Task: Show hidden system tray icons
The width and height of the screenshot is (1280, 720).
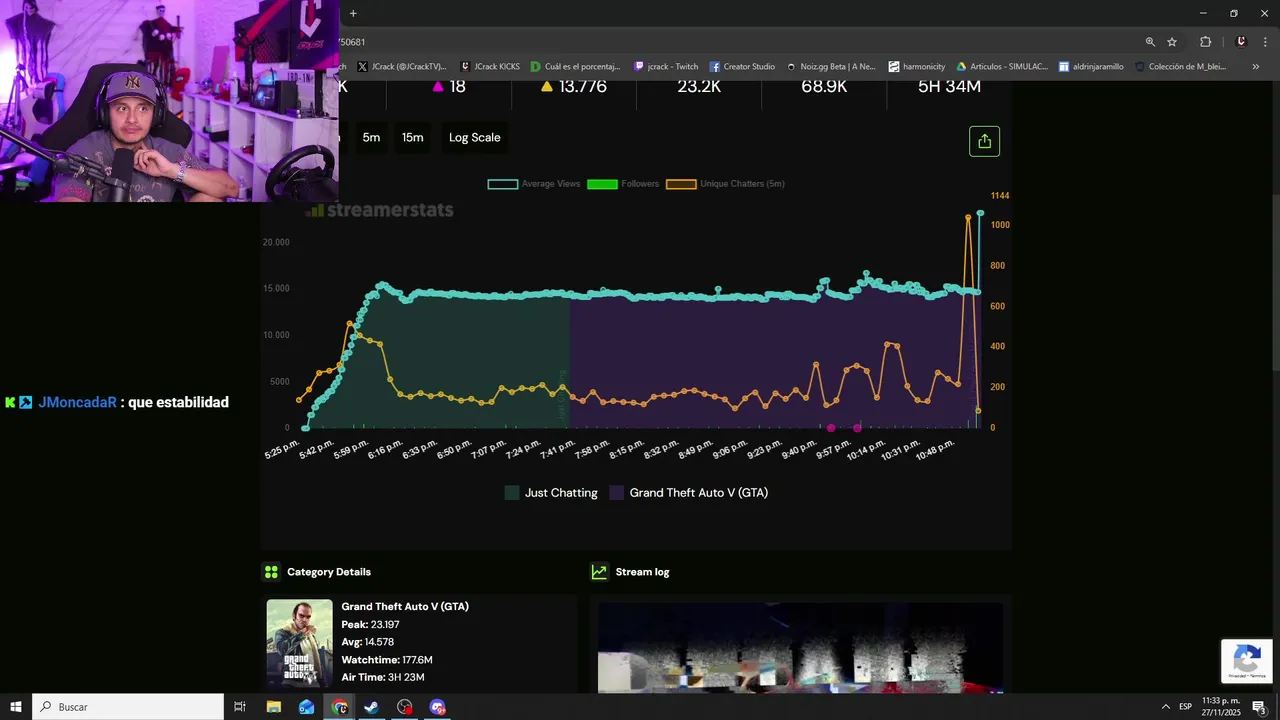Action: pos(1165,707)
